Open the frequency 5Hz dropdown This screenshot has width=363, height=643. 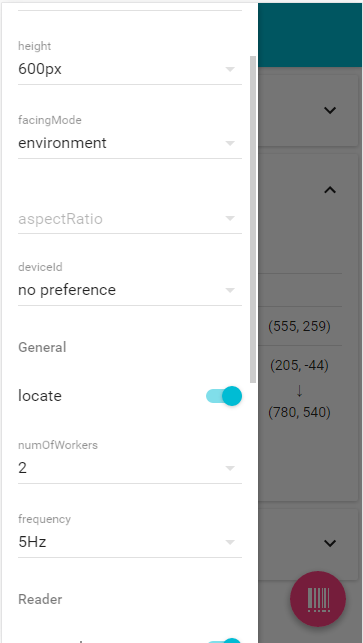130,542
